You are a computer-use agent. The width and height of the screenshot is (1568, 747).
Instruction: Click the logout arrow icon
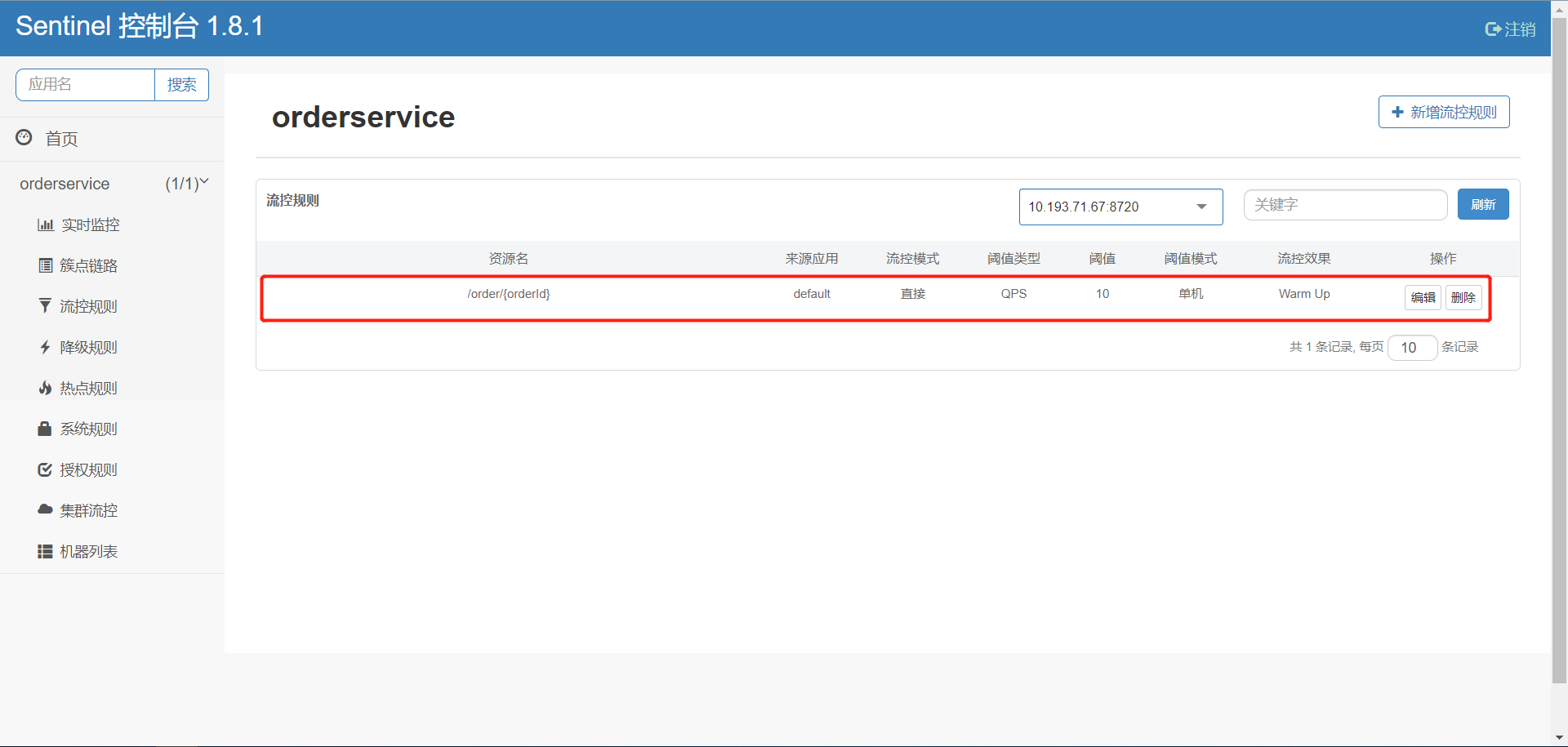[1493, 29]
